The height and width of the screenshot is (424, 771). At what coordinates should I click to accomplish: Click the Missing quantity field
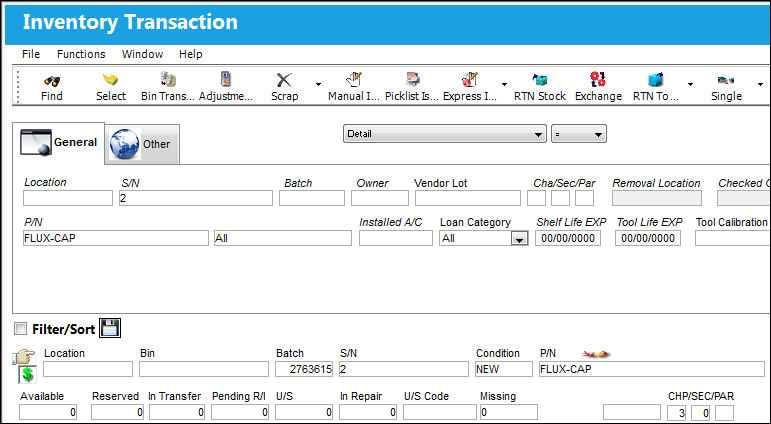[x=509, y=412]
